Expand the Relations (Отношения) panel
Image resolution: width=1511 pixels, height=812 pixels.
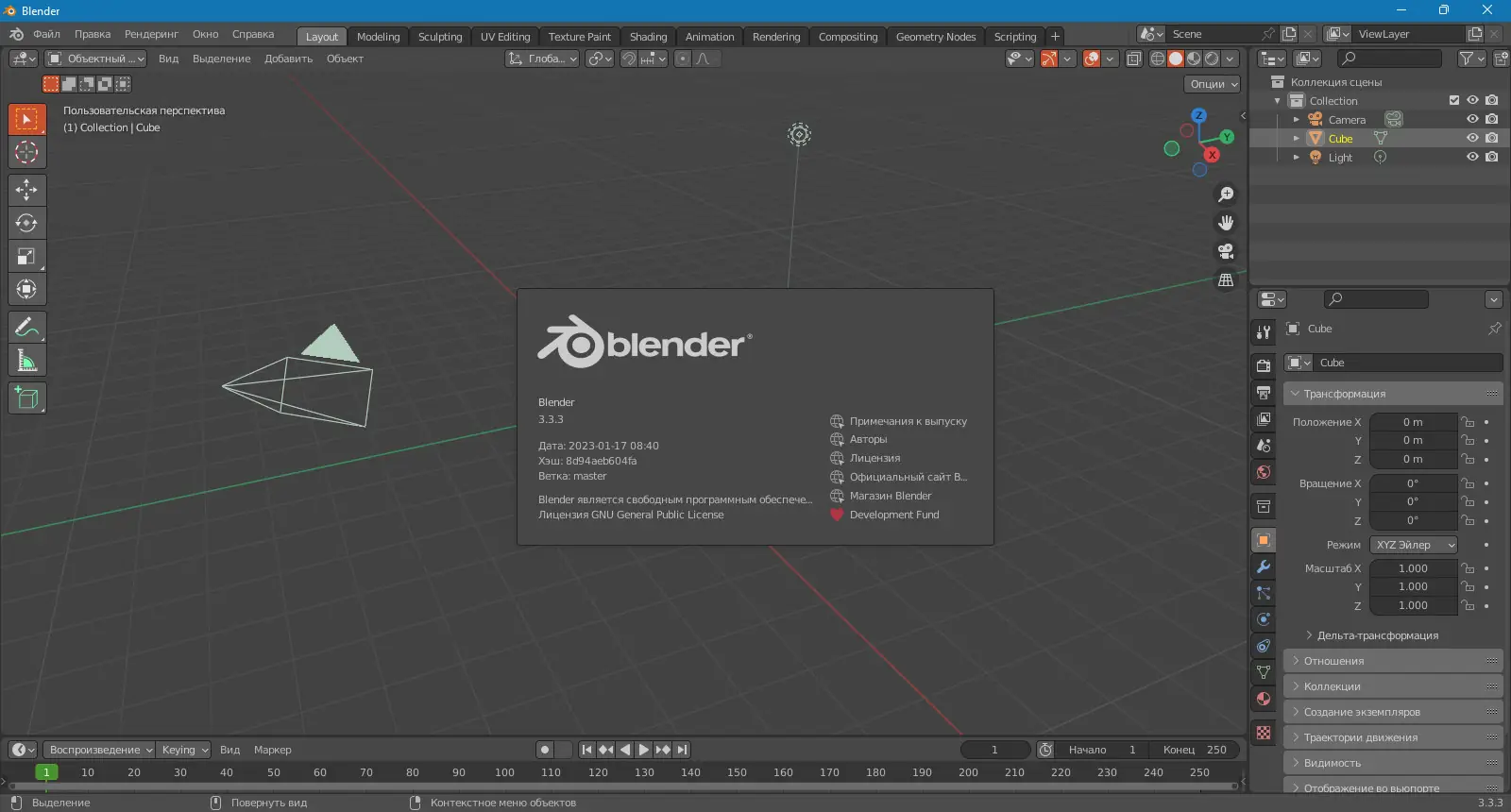[1393, 661]
